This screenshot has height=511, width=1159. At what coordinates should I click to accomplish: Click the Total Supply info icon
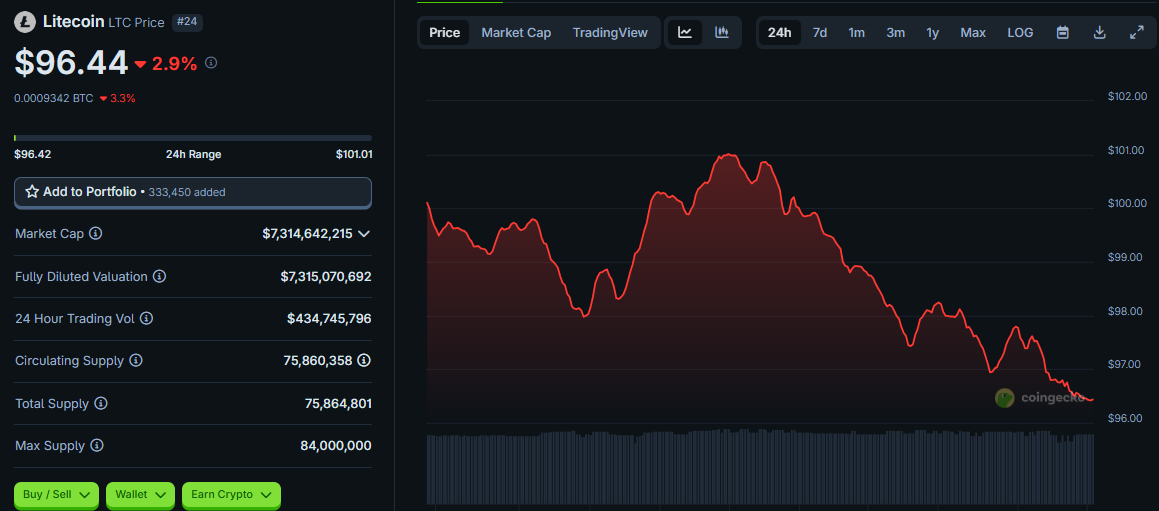click(x=101, y=404)
